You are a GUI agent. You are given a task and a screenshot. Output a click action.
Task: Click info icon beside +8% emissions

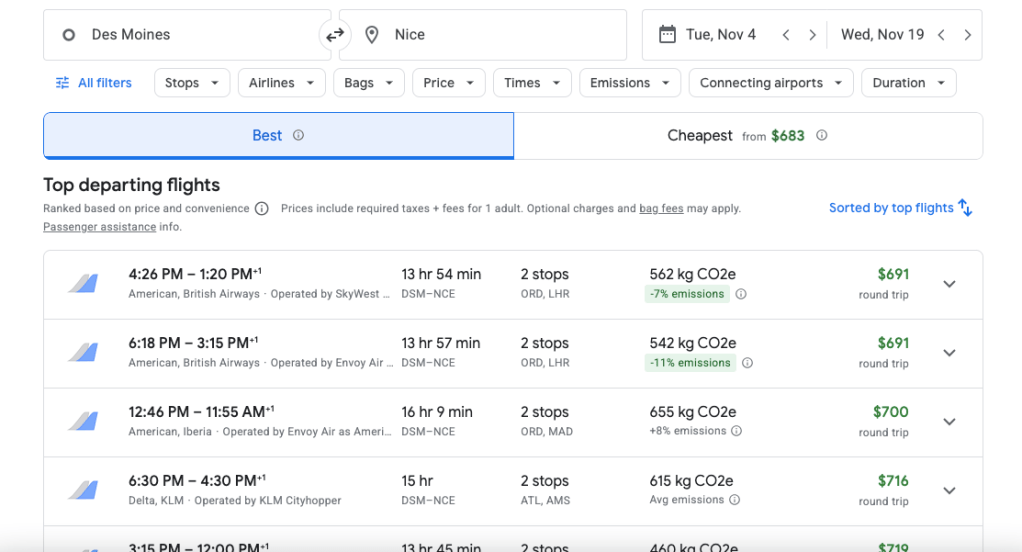coord(736,431)
